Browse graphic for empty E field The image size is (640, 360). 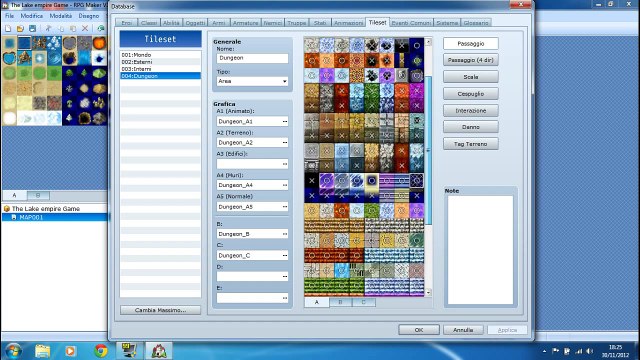point(284,298)
